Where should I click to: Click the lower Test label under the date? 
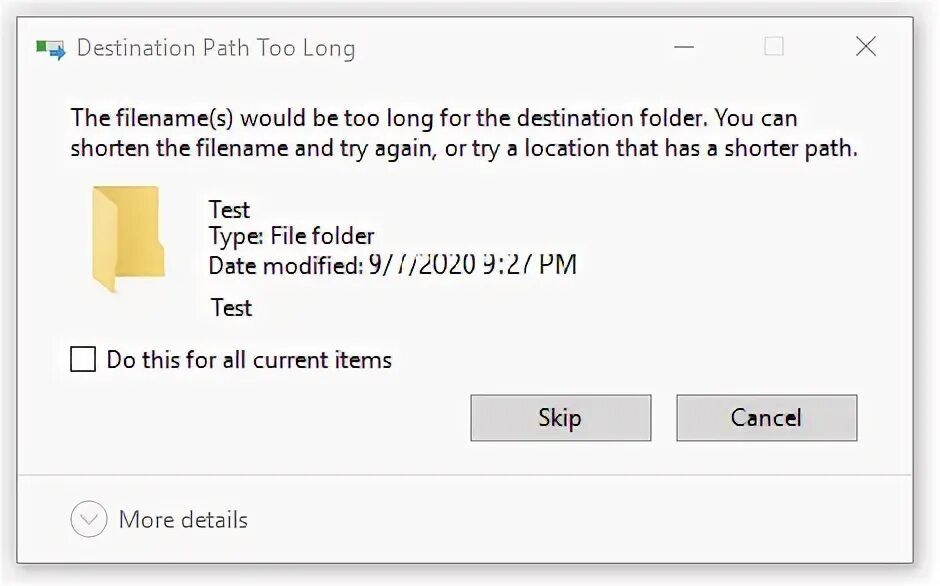click(x=231, y=308)
